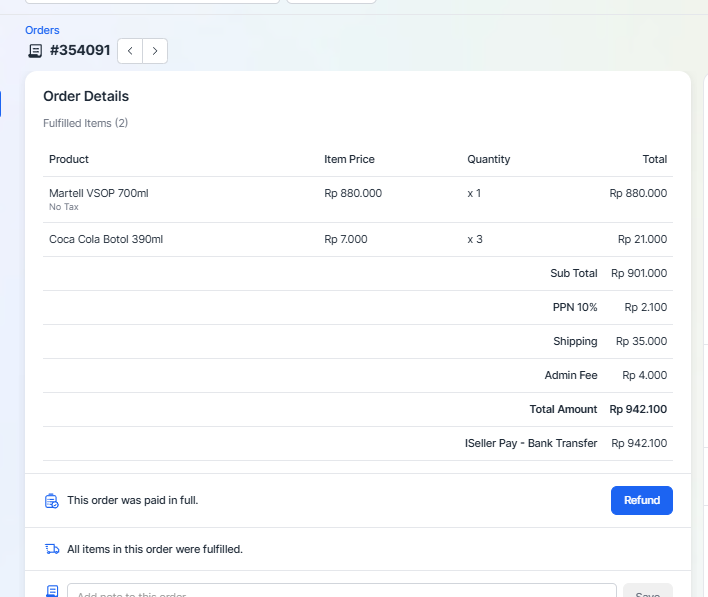708x597 pixels.
Task: Focus the add note text field
Action: coord(341,591)
